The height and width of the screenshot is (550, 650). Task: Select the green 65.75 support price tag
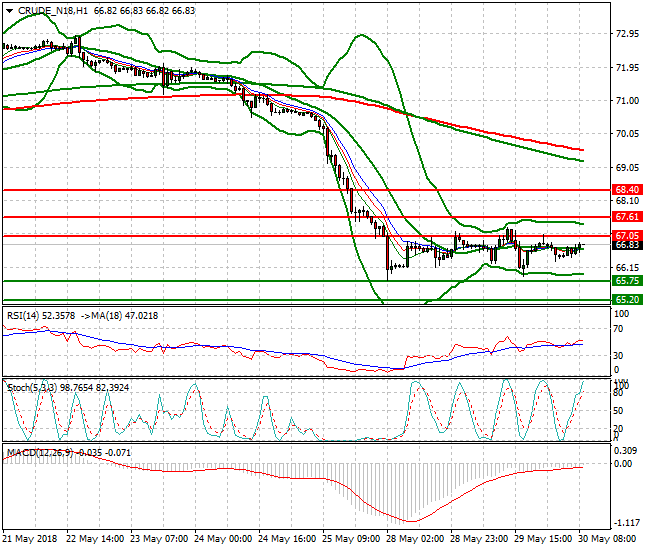627,281
